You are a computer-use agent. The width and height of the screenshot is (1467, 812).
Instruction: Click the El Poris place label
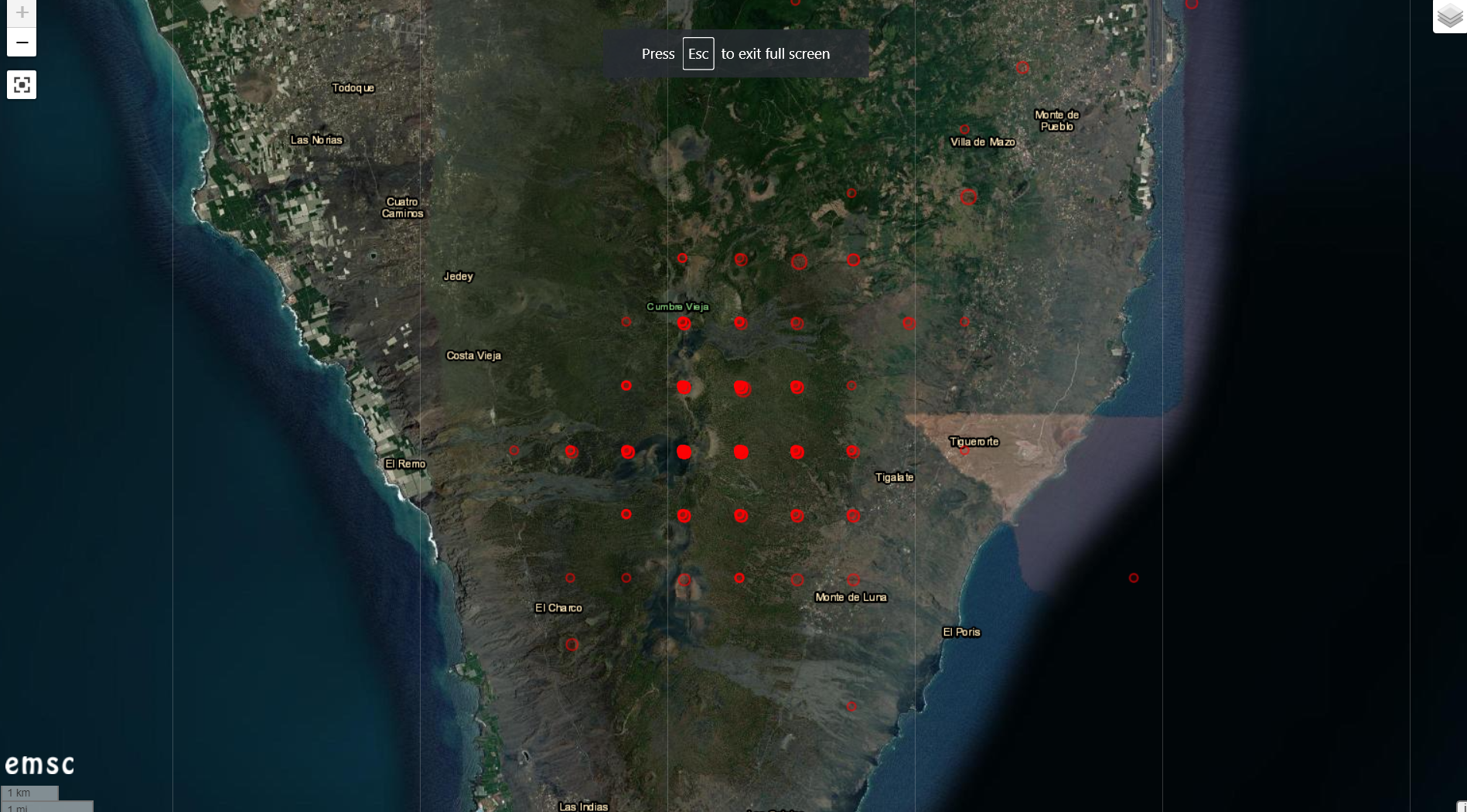[961, 632]
